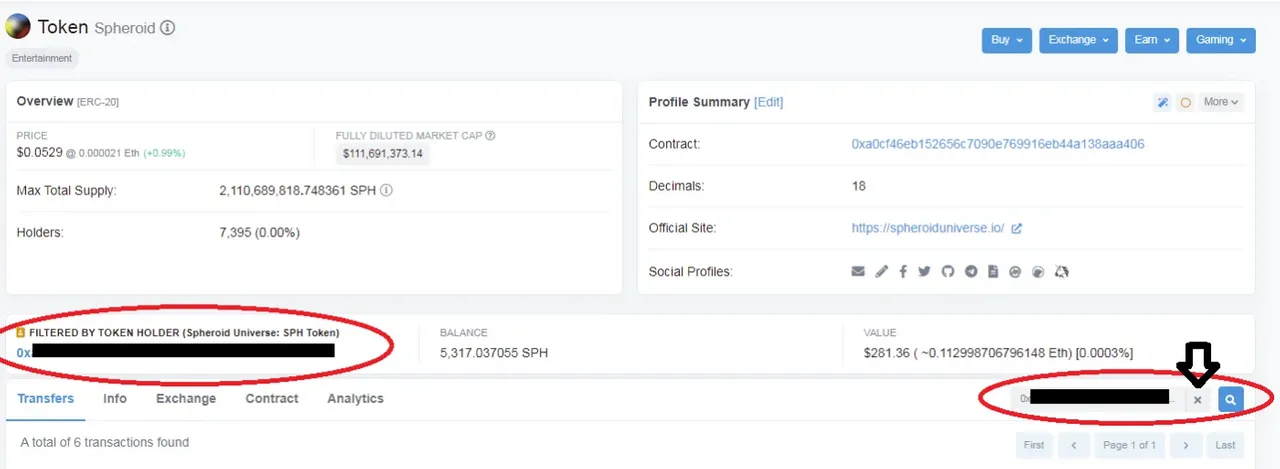Open the Facebook social profile icon
The image size is (1280, 469).
903,271
